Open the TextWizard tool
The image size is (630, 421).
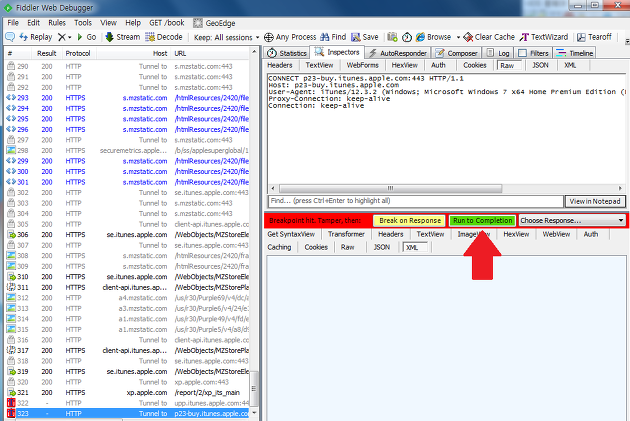click(x=544, y=37)
